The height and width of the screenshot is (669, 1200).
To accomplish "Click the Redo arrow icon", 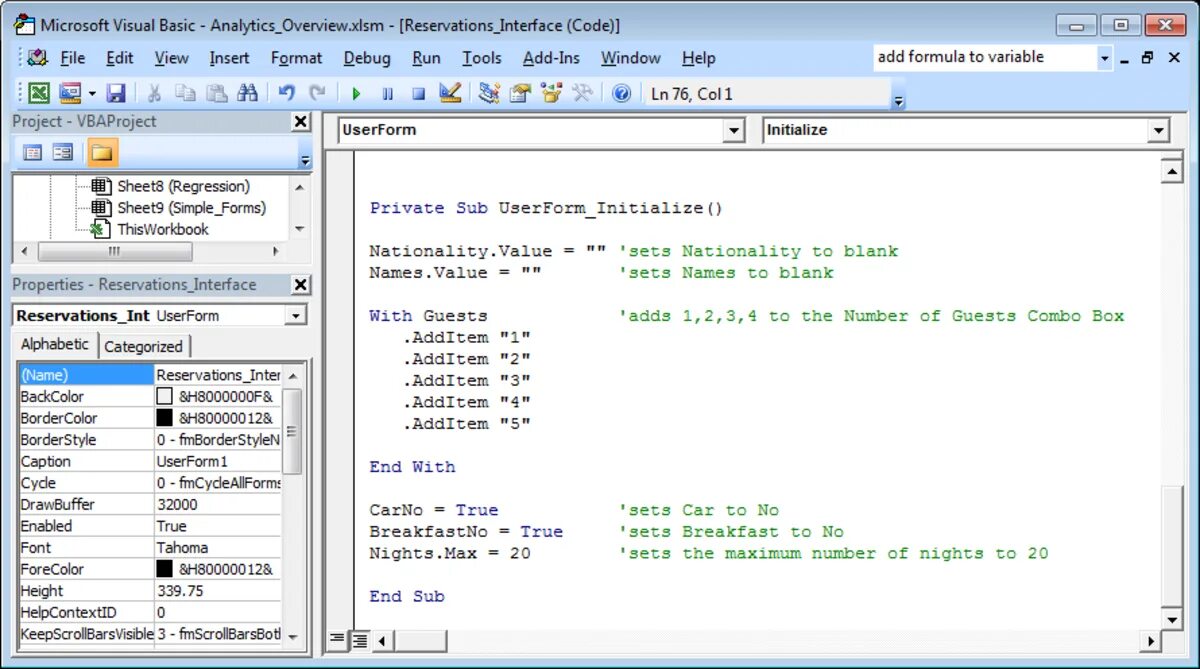I will coord(317,94).
